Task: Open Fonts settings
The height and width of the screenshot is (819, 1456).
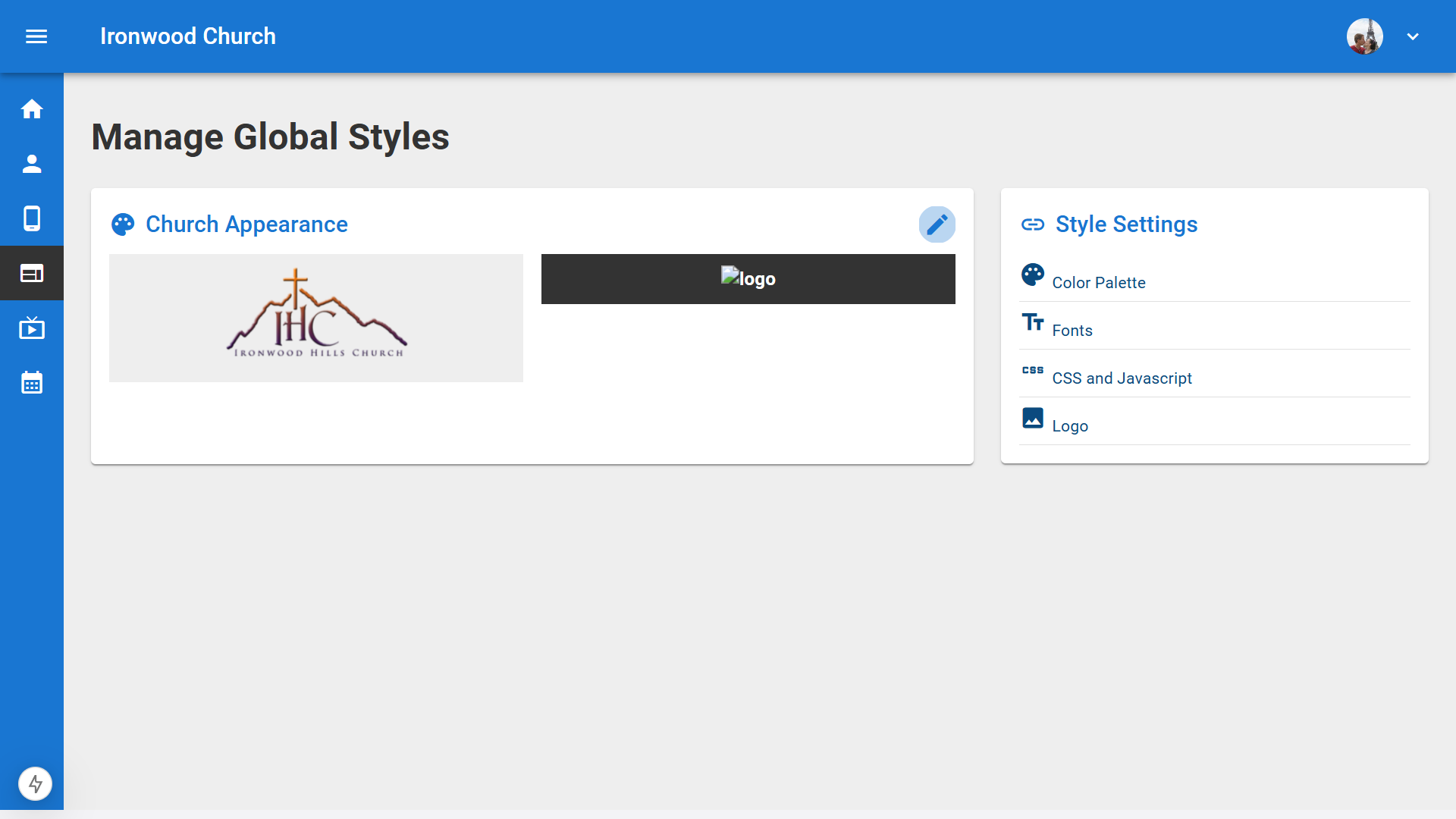Action: [x=1072, y=331]
